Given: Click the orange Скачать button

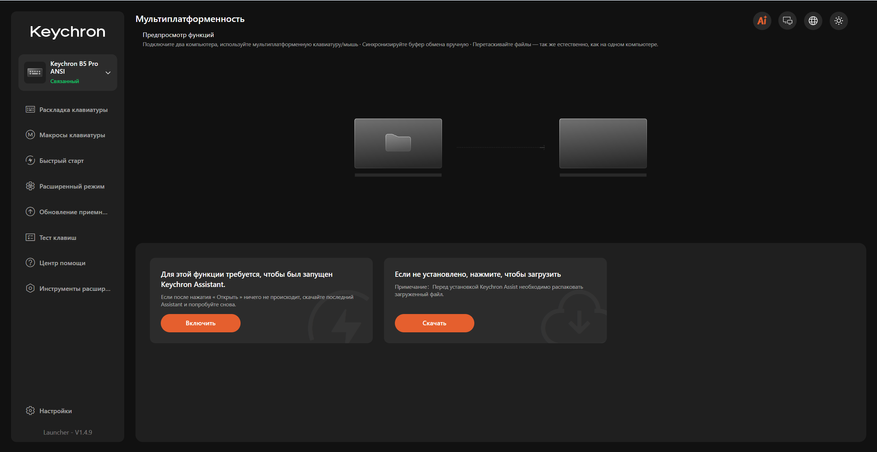Looking at the screenshot, I should [434, 323].
